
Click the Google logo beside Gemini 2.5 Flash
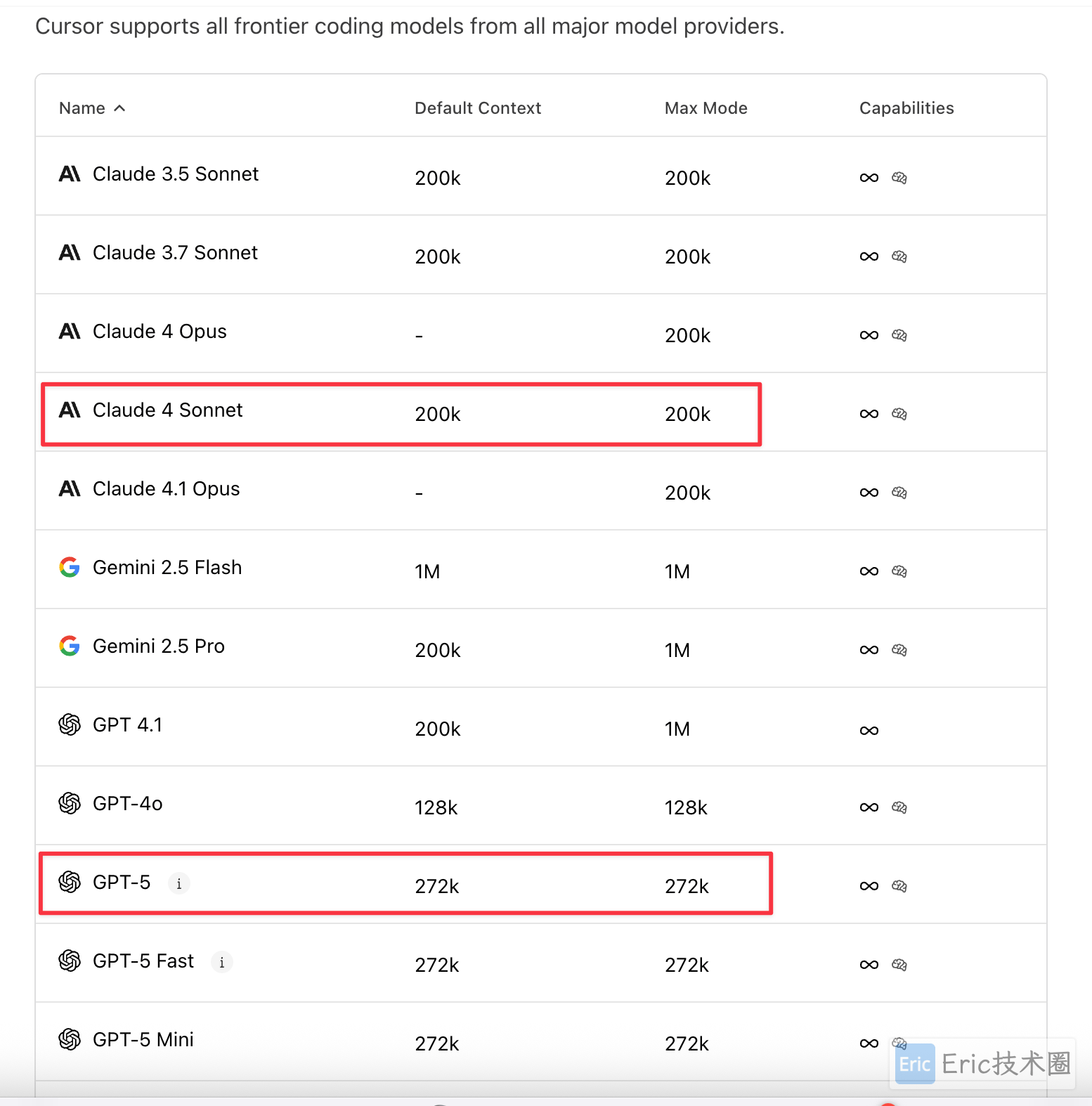coord(70,567)
